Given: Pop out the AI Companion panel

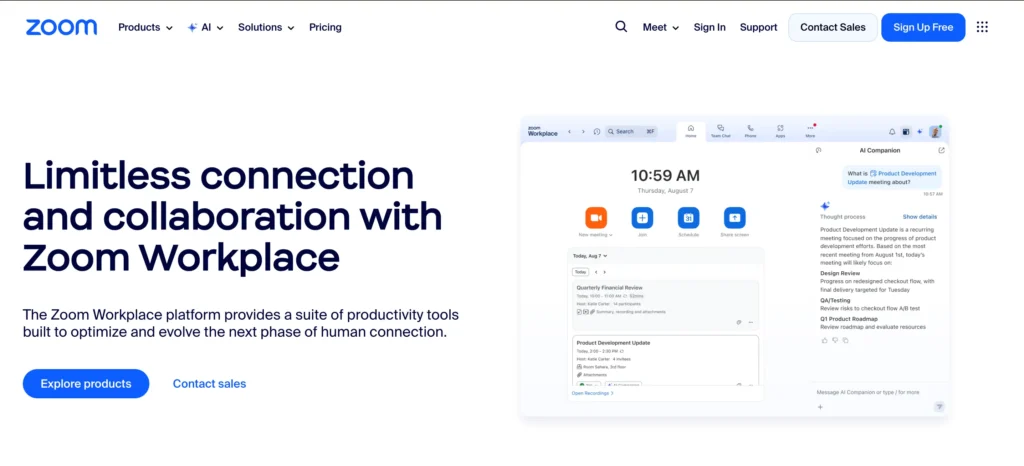Looking at the screenshot, I should pos(941,150).
